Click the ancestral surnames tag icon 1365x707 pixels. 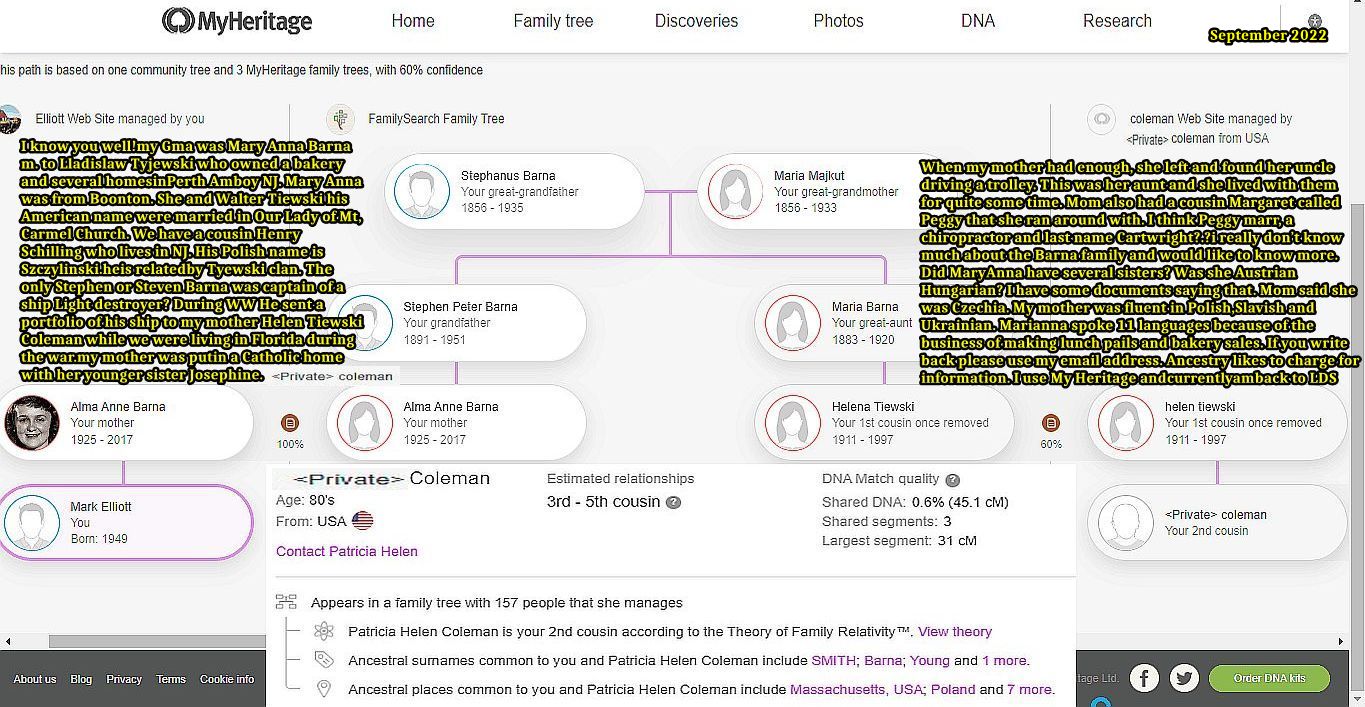323,660
